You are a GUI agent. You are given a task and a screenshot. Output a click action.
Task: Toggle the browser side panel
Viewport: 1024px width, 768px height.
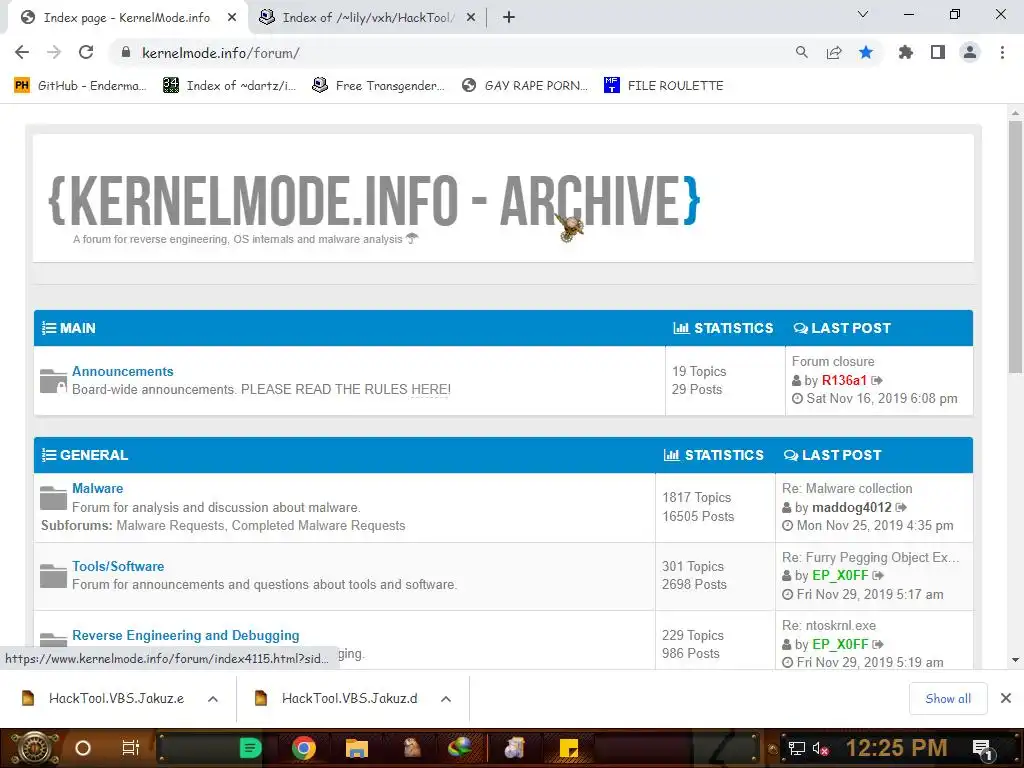938,52
